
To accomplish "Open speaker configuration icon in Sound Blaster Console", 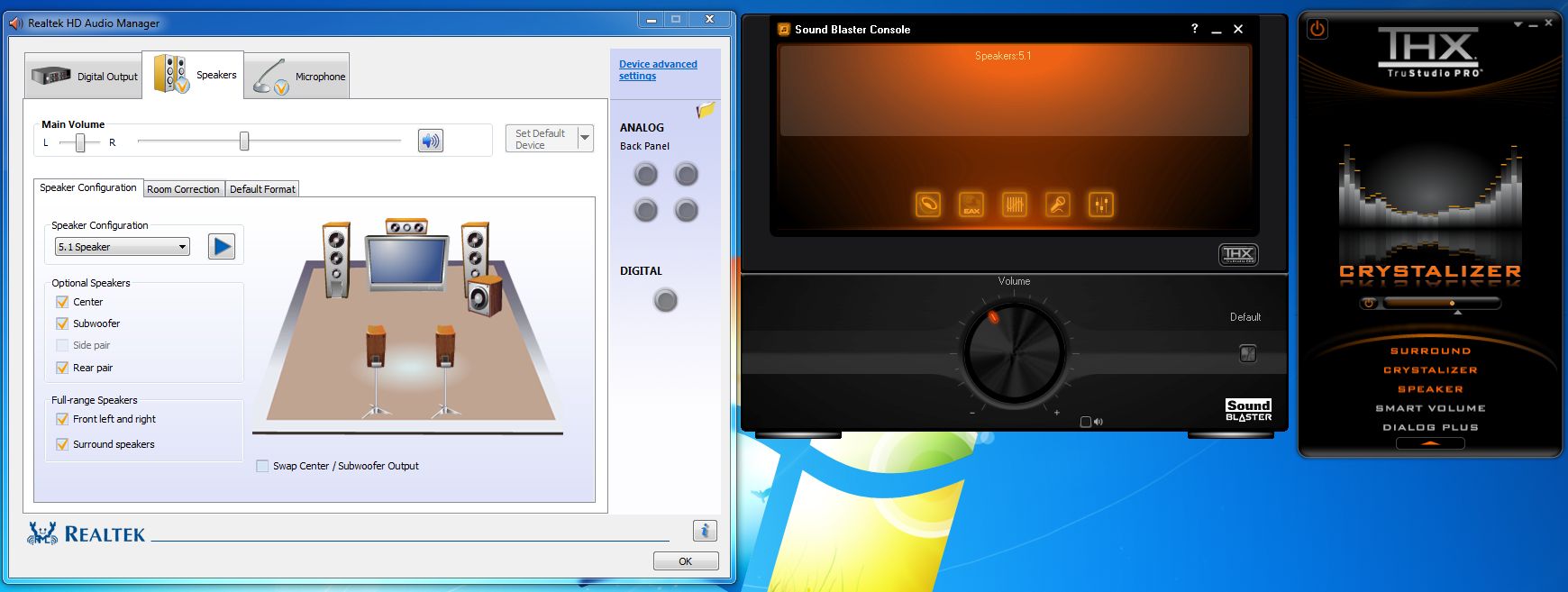I will [x=928, y=205].
